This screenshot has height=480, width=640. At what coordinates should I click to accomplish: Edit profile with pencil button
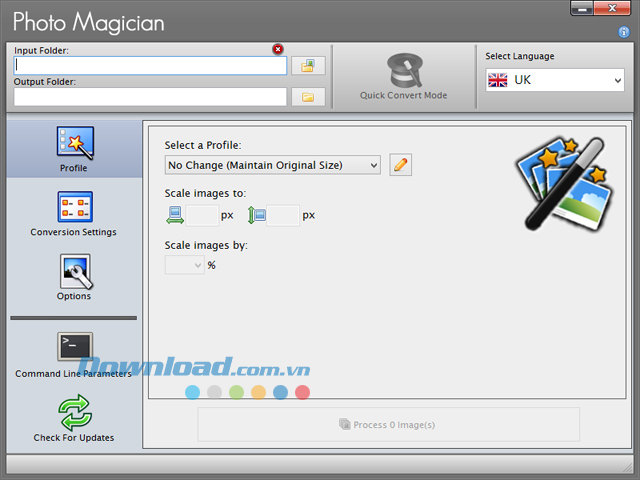coord(400,165)
